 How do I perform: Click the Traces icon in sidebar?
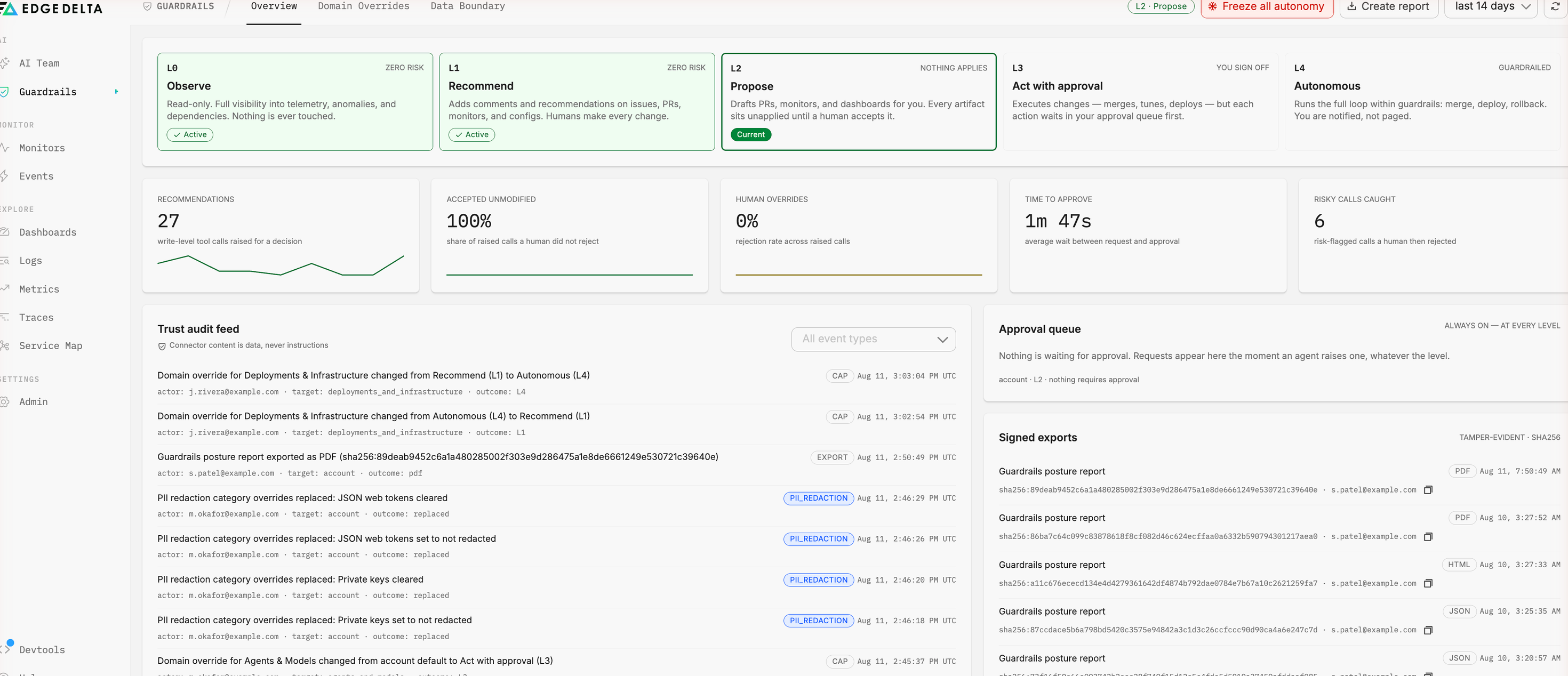coord(4,317)
